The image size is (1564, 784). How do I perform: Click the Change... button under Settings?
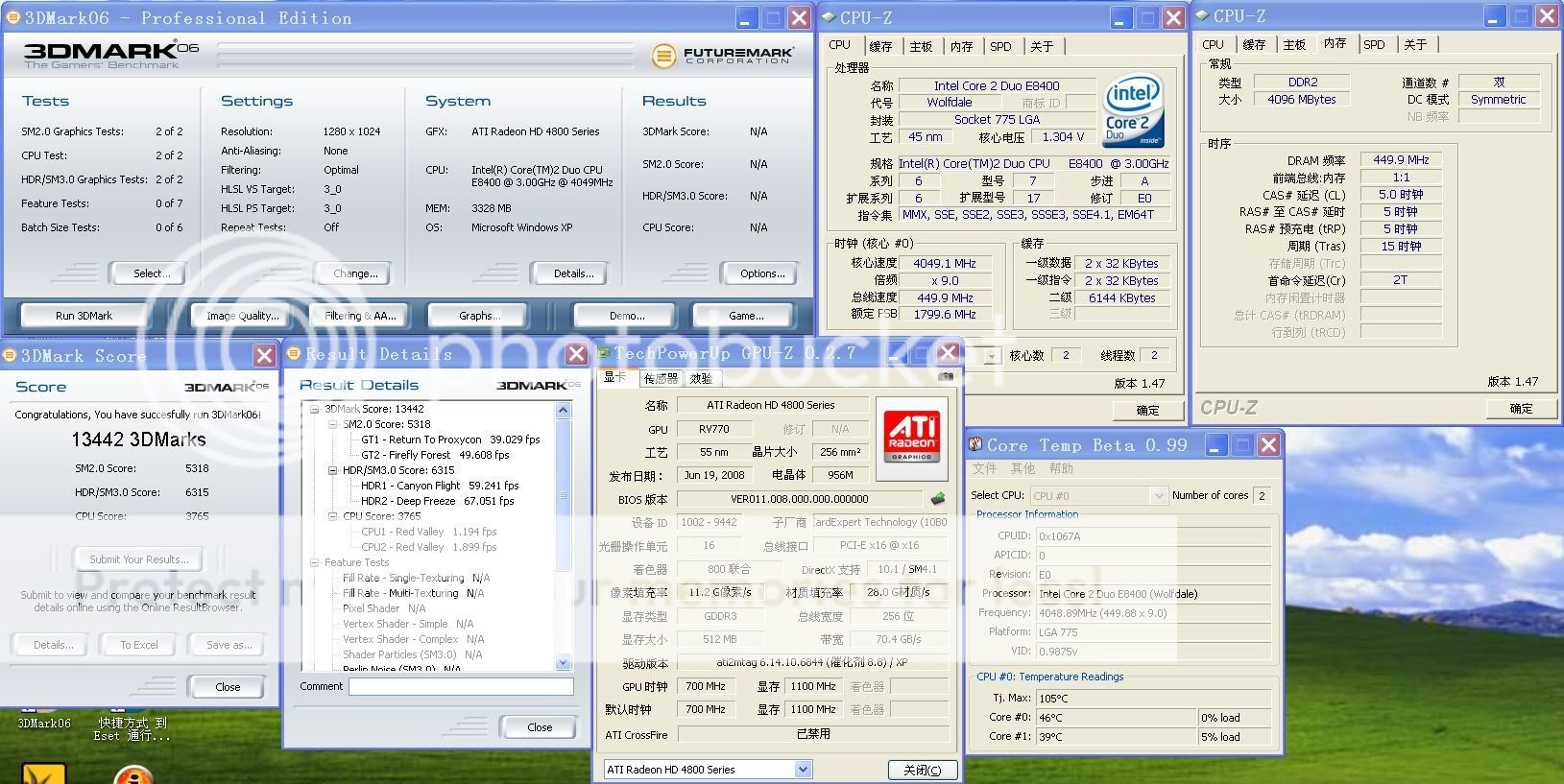[x=354, y=273]
